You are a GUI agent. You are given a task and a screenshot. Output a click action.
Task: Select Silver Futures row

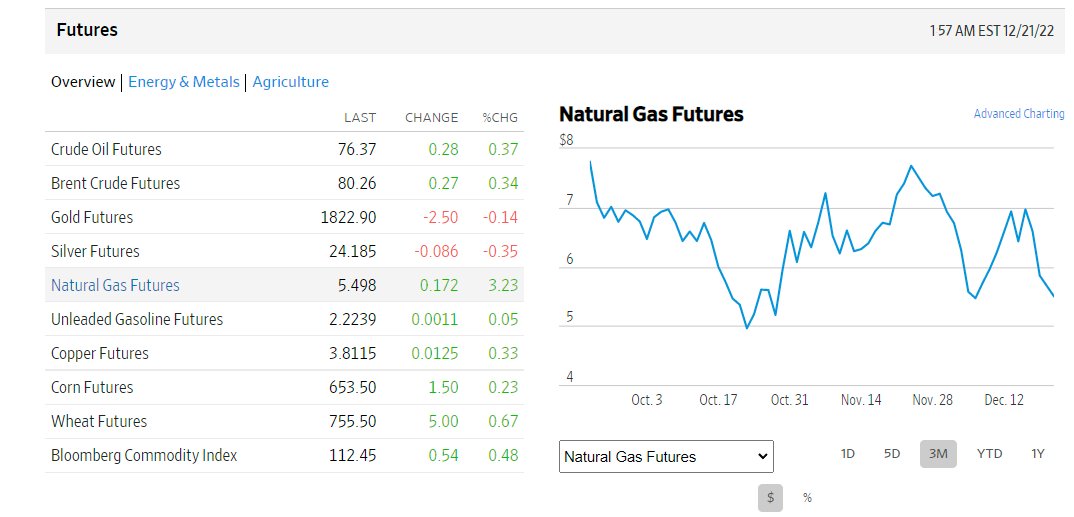pos(284,251)
